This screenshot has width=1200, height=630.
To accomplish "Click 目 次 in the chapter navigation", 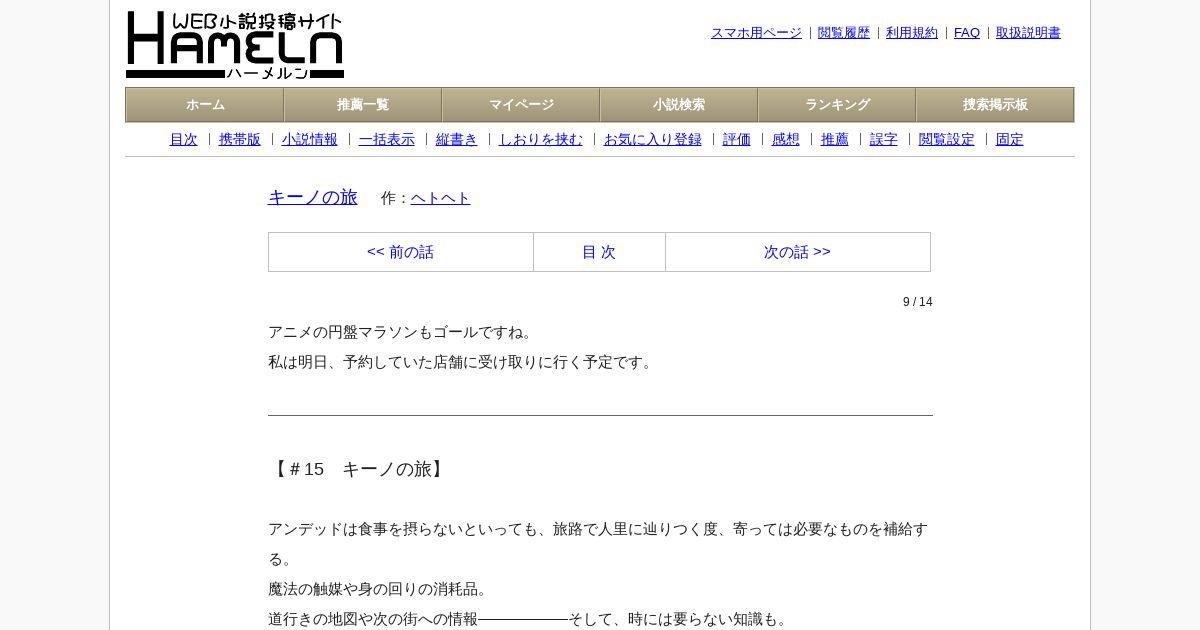I will click(x=599, y=252).
